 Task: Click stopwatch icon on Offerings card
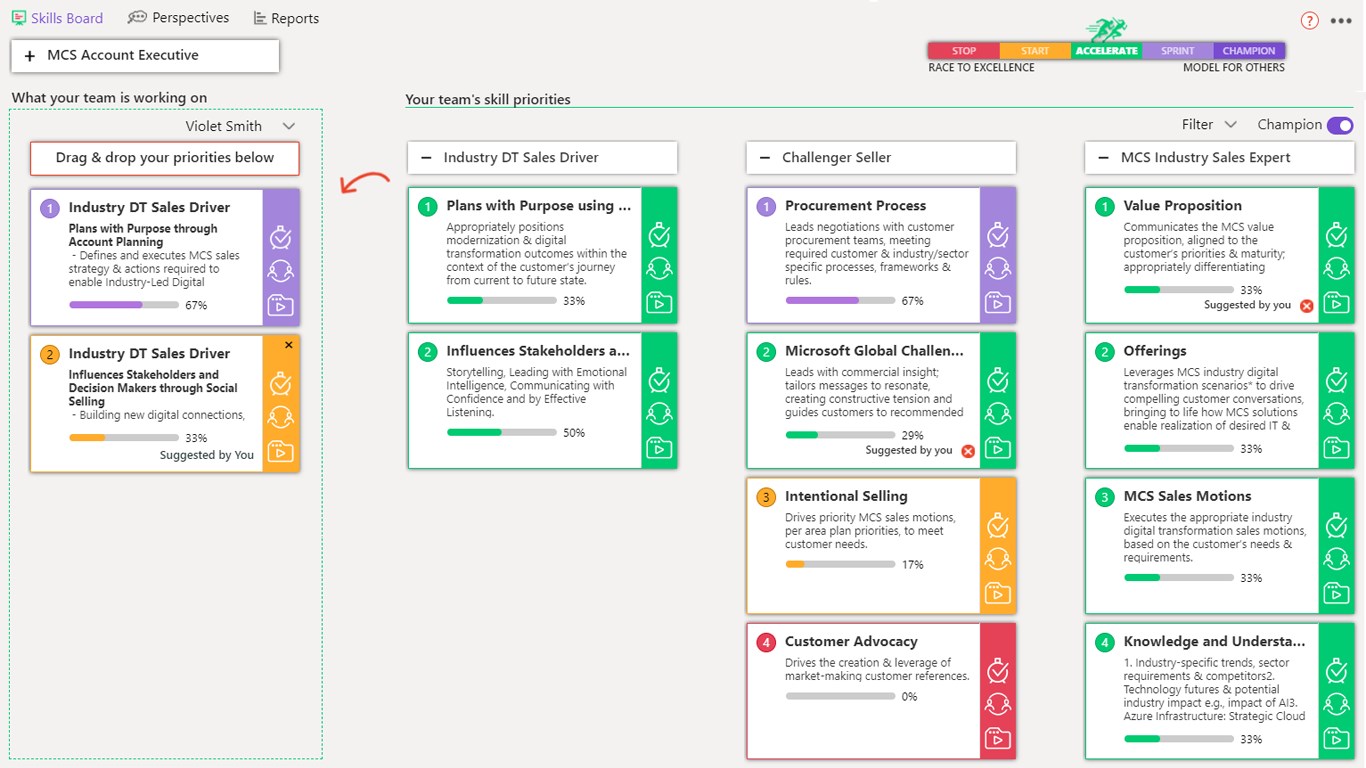(1336, 380)
